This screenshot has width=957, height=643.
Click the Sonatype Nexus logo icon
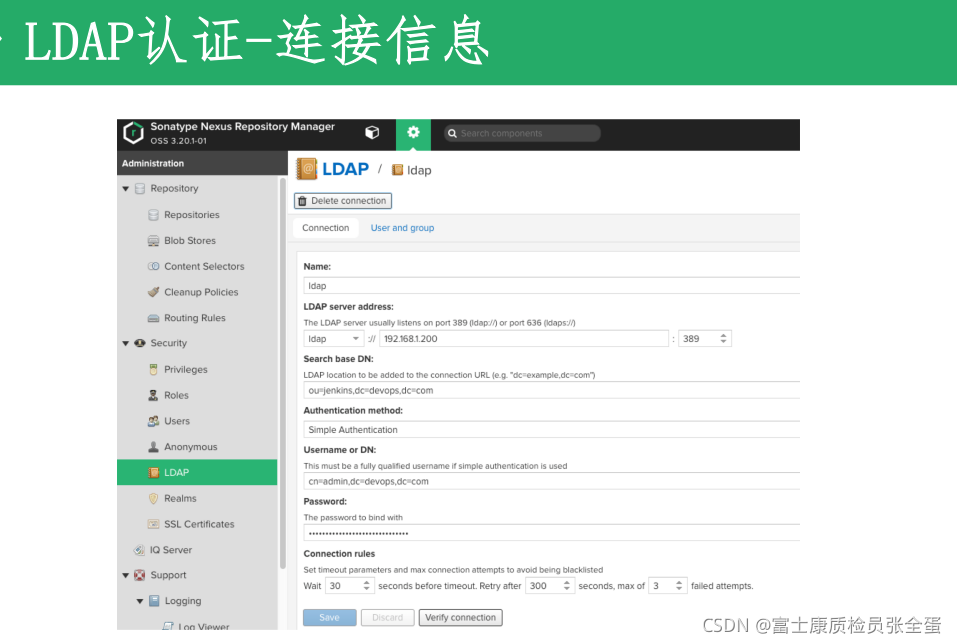(133, 132)
